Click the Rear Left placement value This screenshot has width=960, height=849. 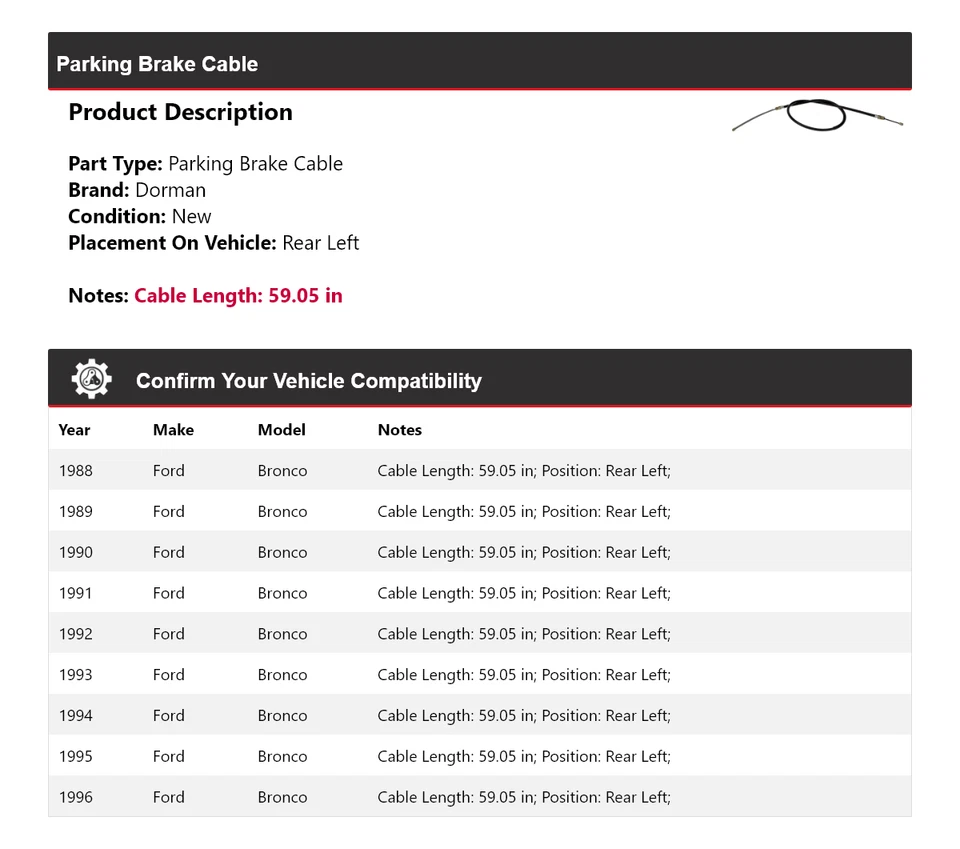click(x=320, y=243)
